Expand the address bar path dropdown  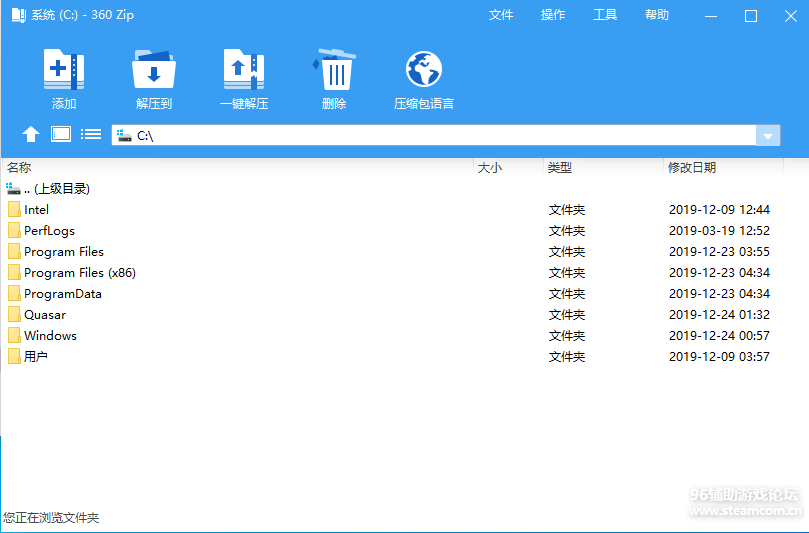point(768,136)
